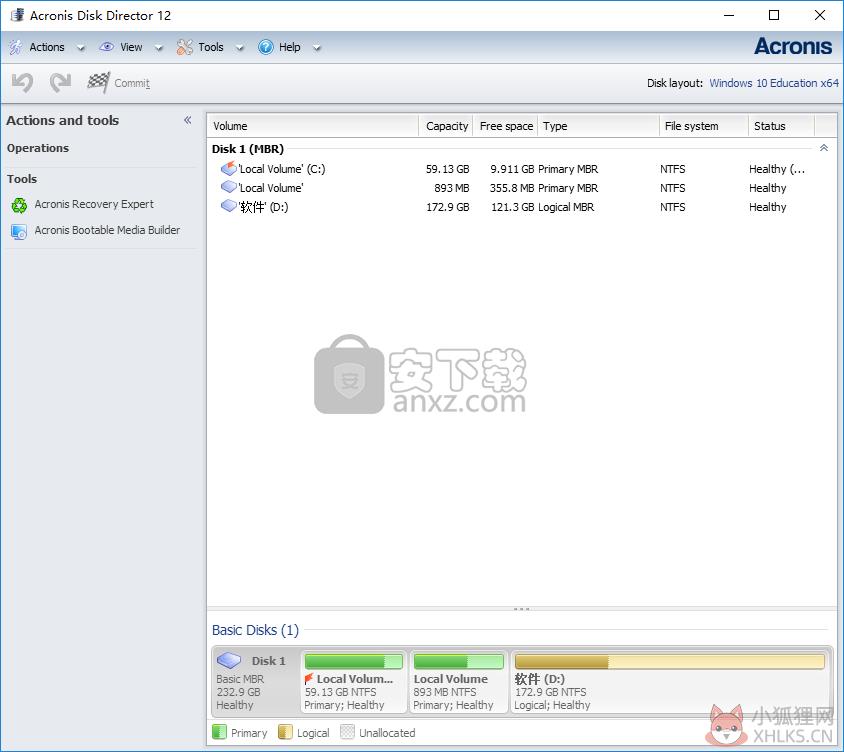The height and width of the screenshot is (752, 844).
Task: Click the 59.13 GB capacity cell
Action: point(447,169)
